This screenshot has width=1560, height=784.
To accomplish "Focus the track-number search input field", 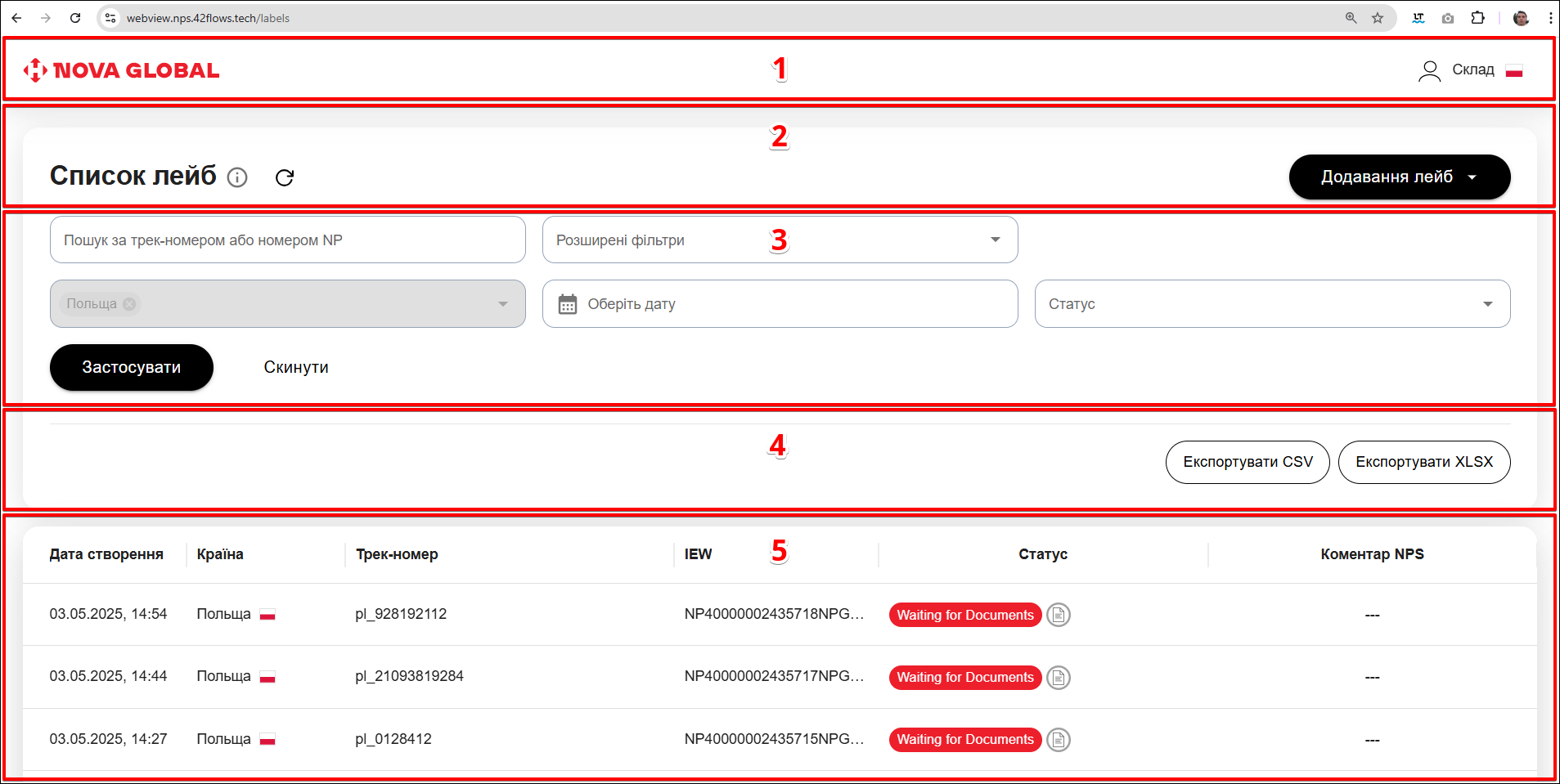I will [287, 240].
